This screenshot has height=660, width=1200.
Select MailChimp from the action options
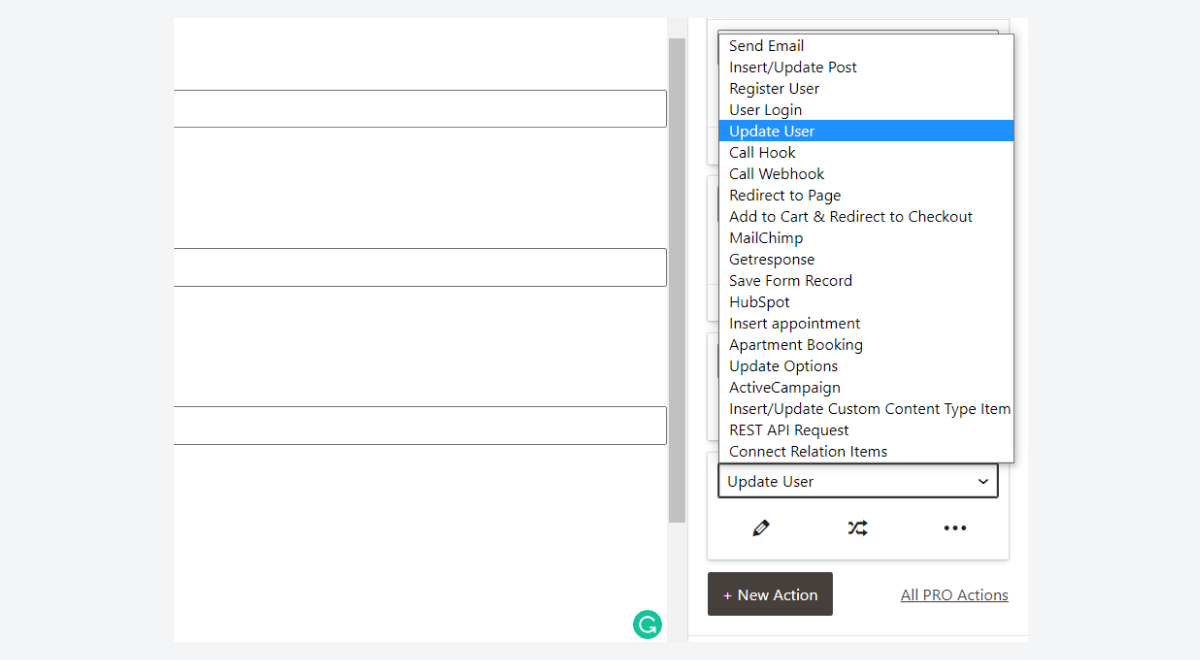pyautogui.click(x=766, y=237)
